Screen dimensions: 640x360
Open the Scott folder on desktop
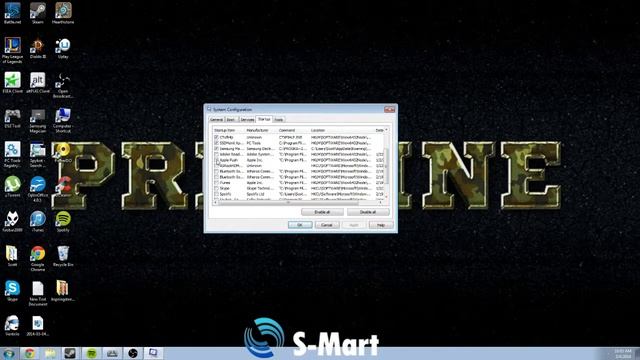(12, 256)
